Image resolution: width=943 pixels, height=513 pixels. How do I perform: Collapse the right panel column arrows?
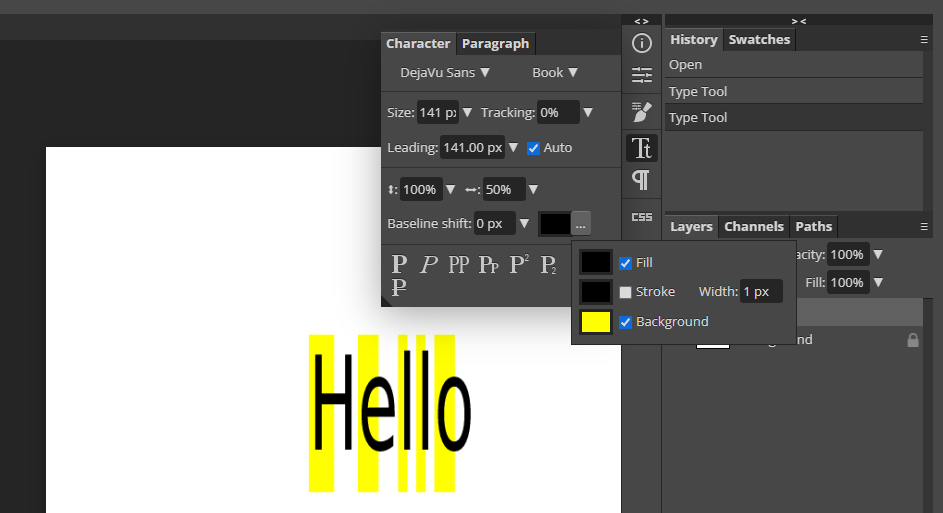[799, 21]
